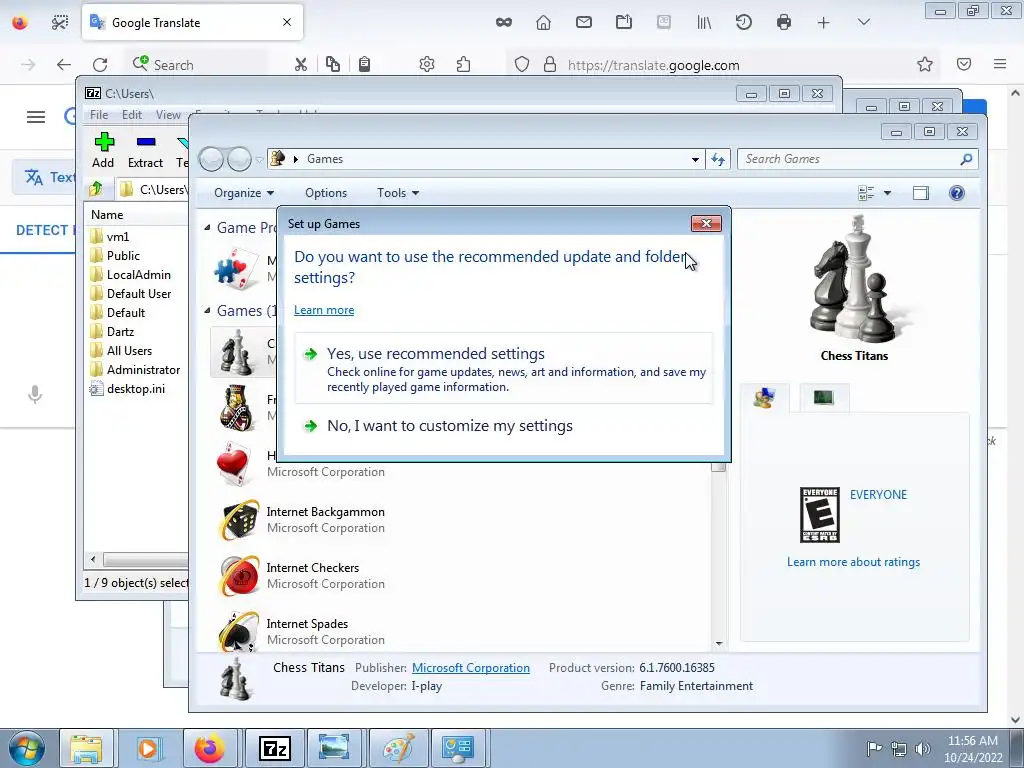1024x768 pixels.
Task: Open Firefox private browsing mask icon
Action: (x=504, y=23)
